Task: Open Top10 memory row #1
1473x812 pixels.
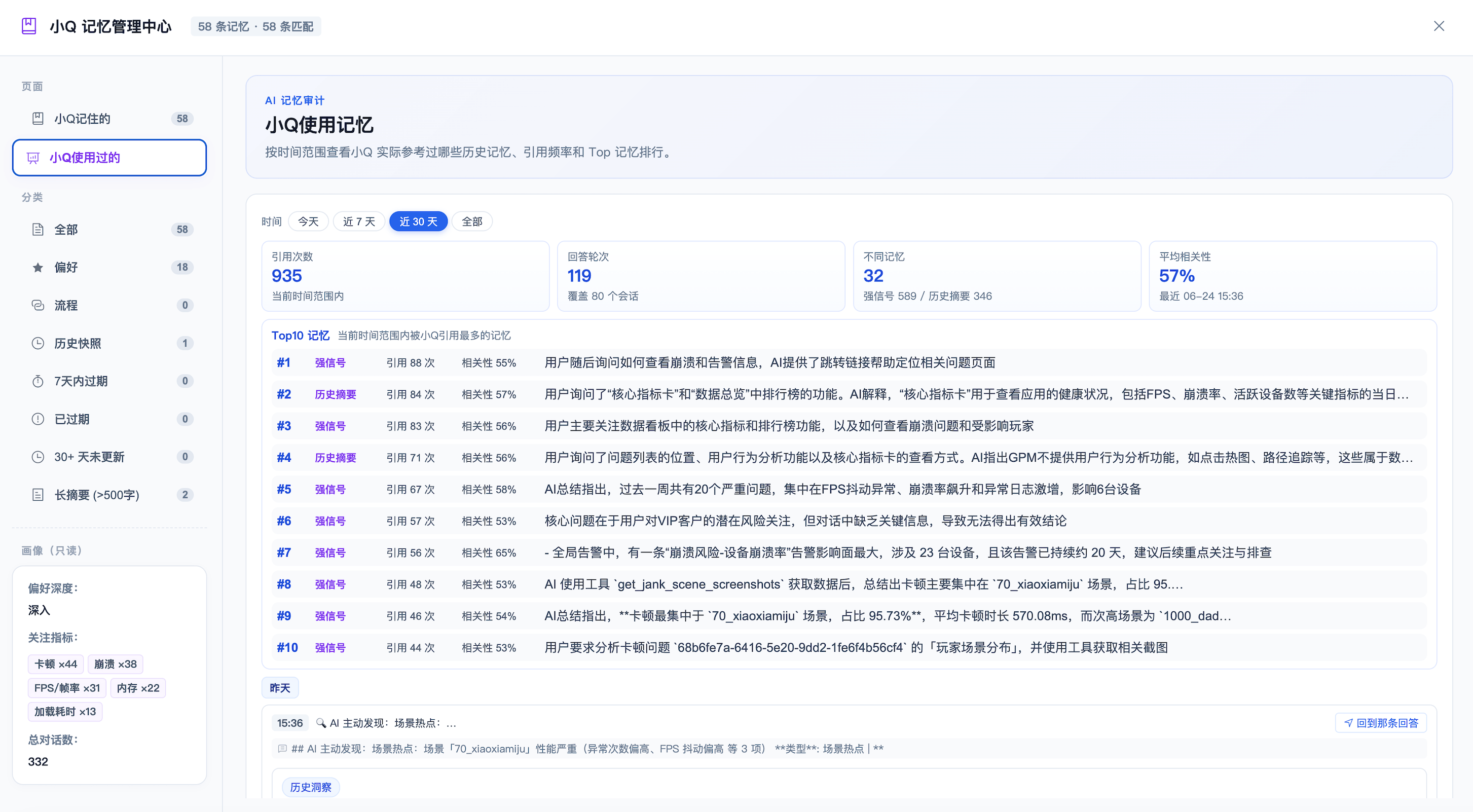Action: 849,362
